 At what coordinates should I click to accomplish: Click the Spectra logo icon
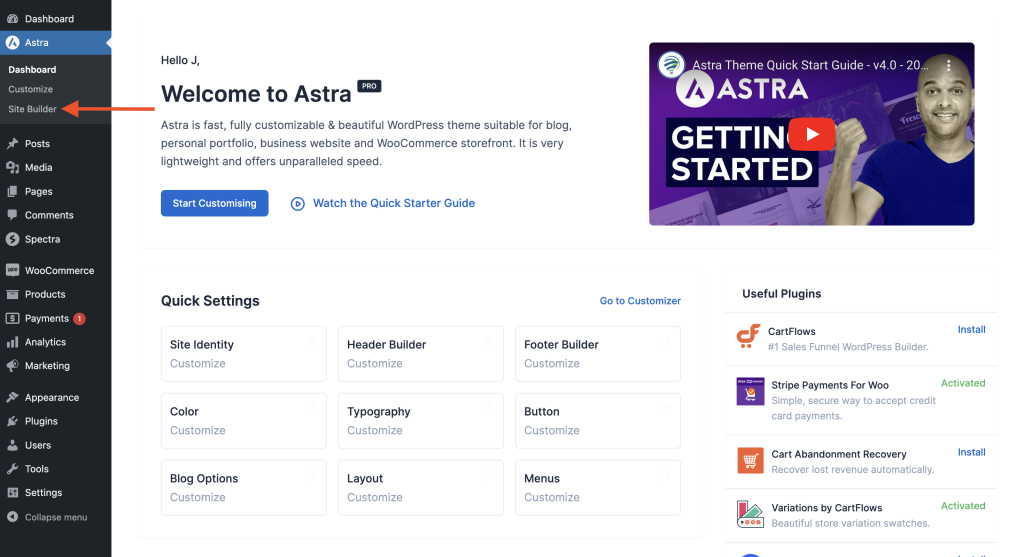point(12,239)
